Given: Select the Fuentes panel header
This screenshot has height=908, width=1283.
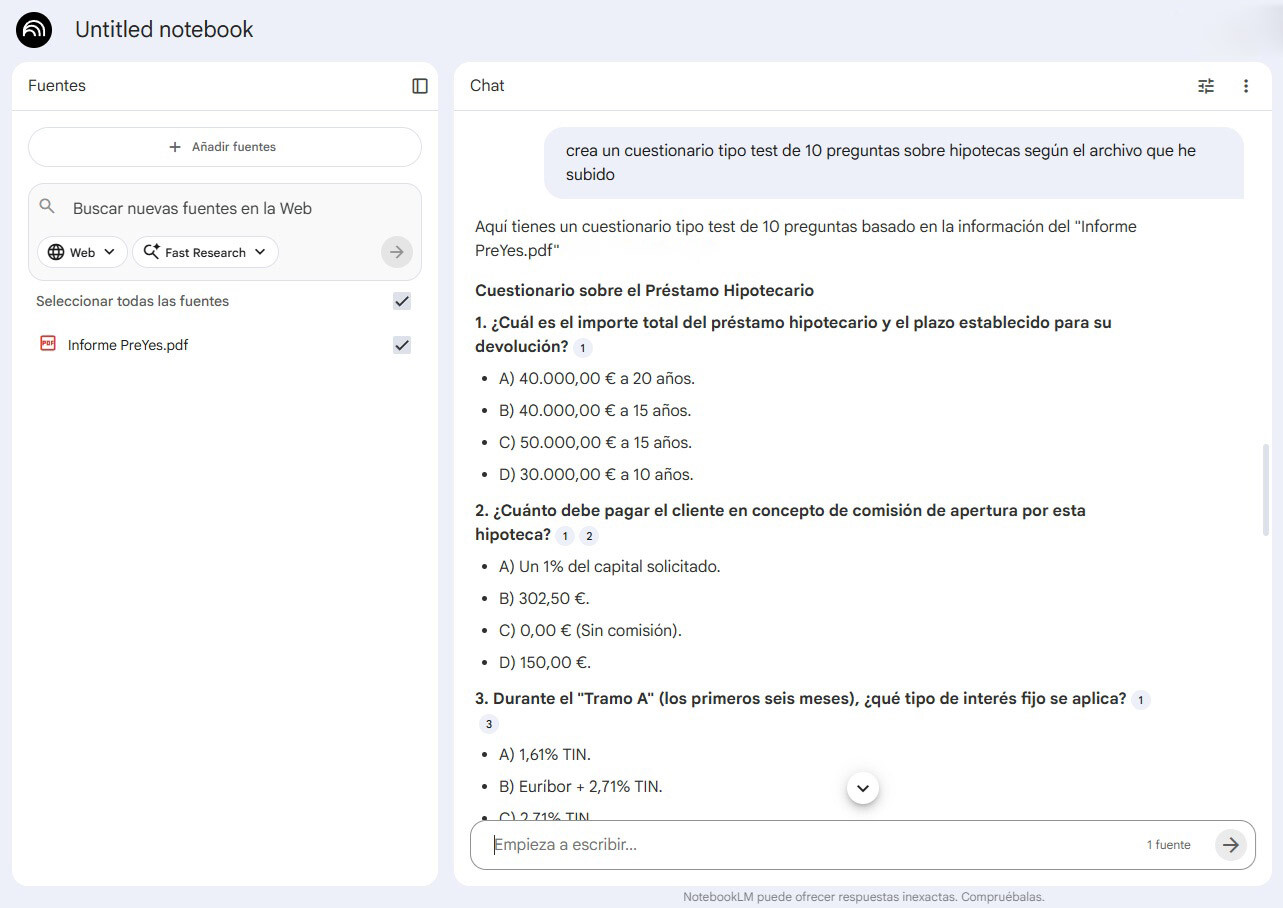Looking at the screenshot, I should (x=56, y=86).
